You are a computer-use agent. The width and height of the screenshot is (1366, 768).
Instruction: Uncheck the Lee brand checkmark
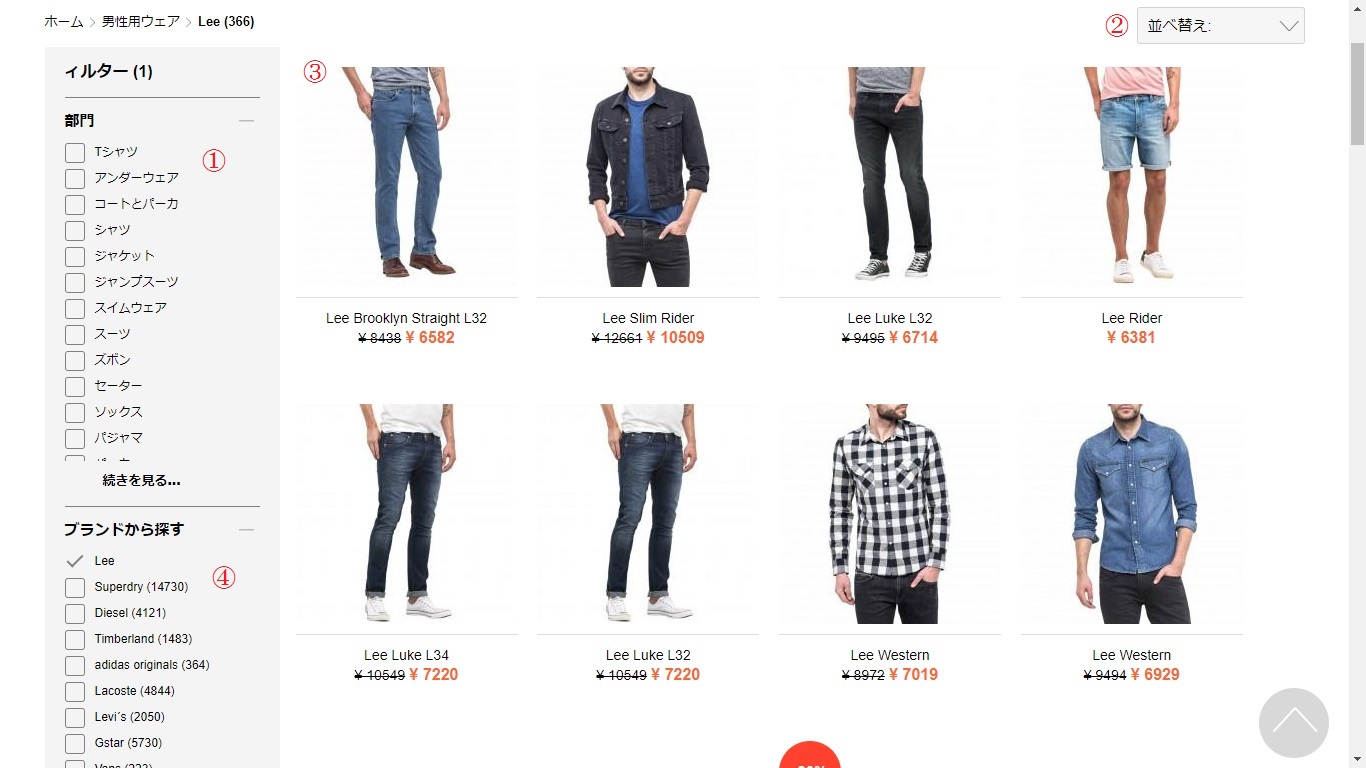(75, 561)
